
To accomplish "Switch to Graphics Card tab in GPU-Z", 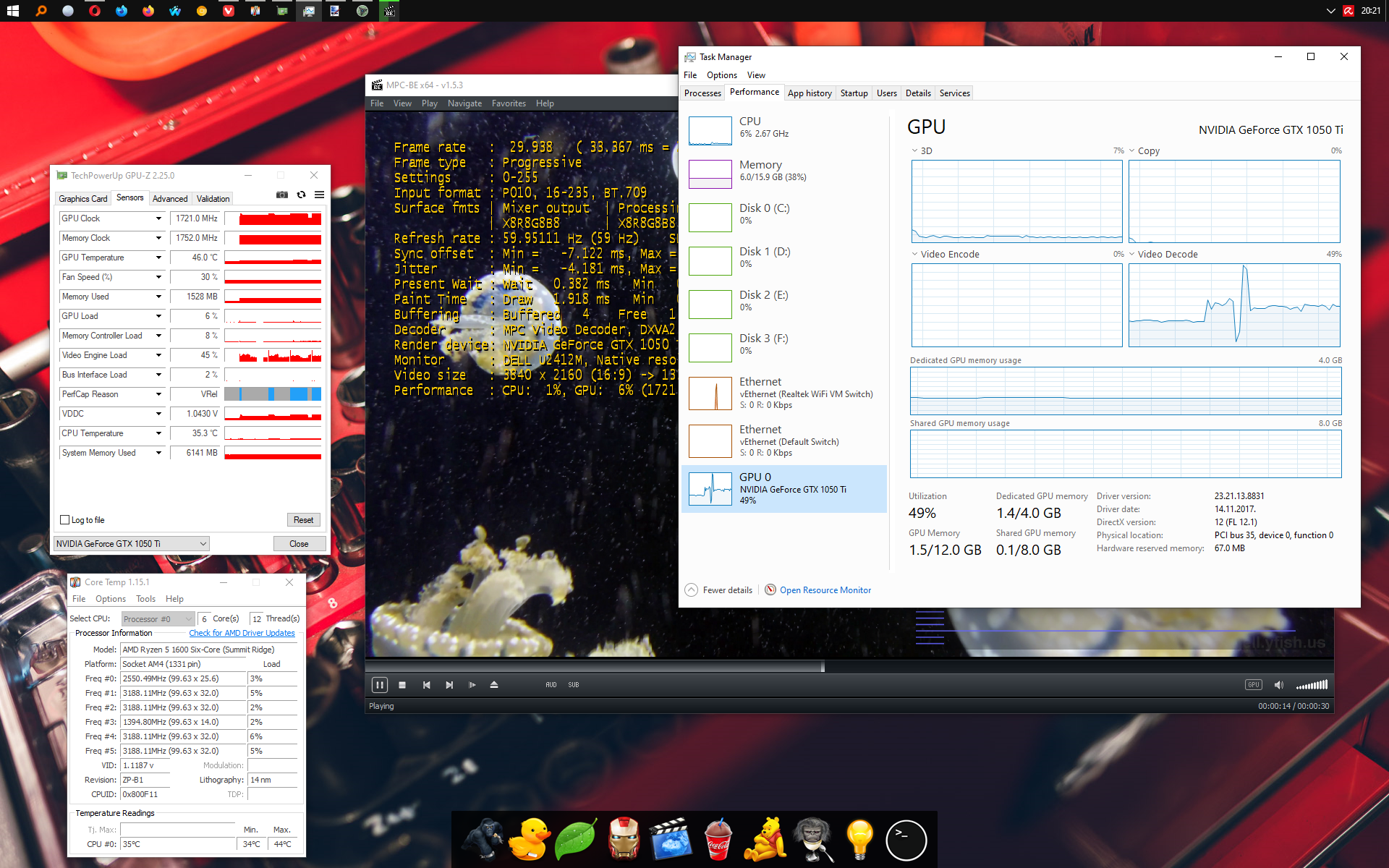I will tap(83, 199).
